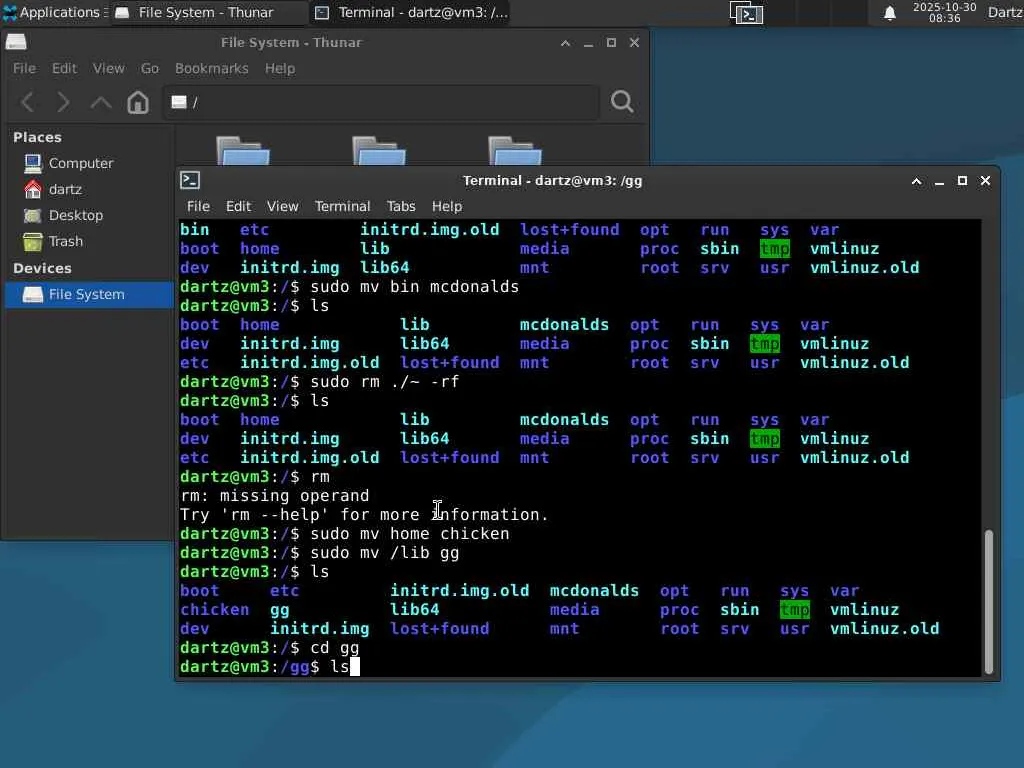Click the Thunar location path bar
This screenshot has height=768, width=1024.
tap(381, 102)
